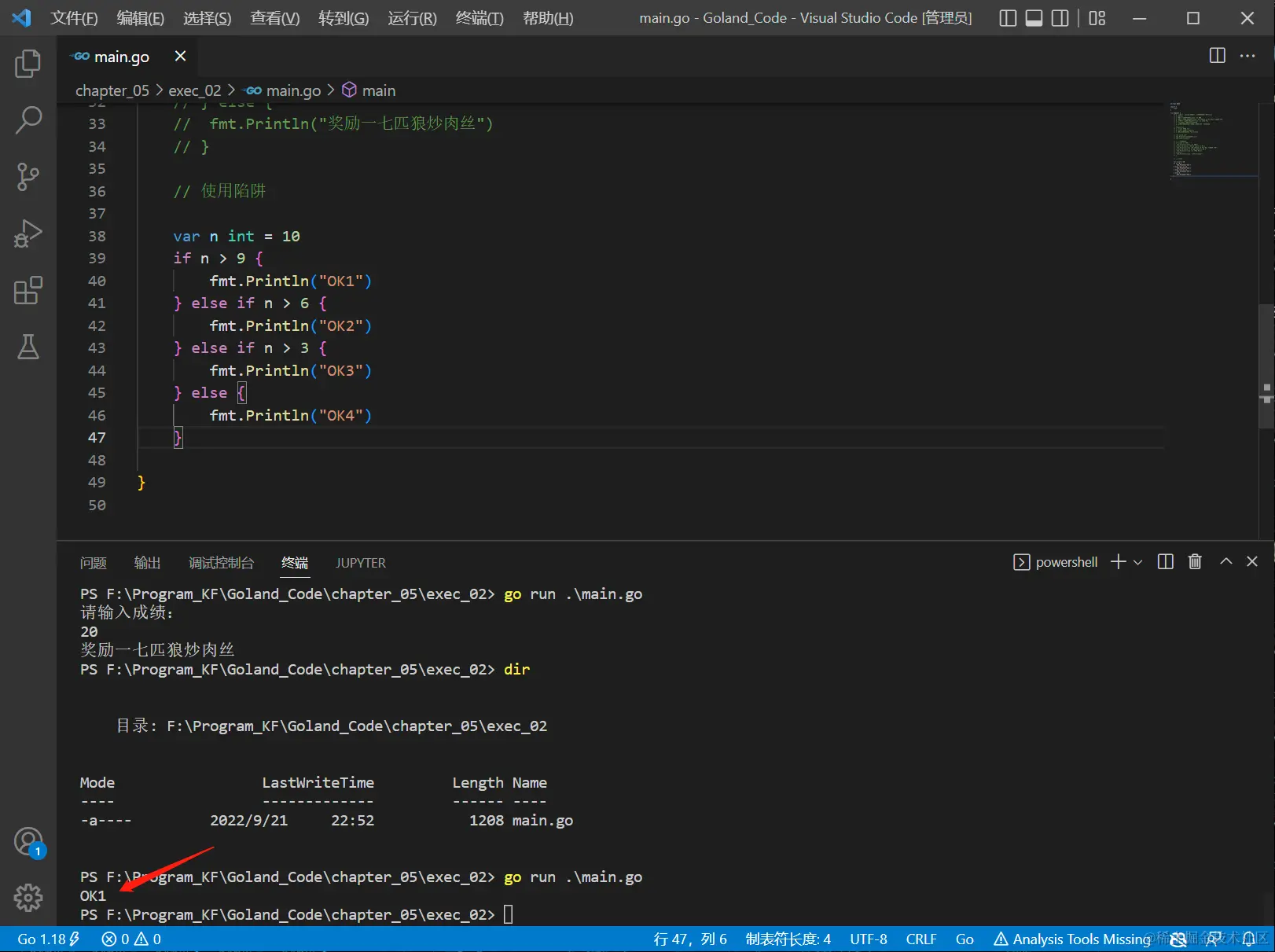This screenshot has height=952, width=1275.
Task: Open the 终端(T) menu
Action: tap(480, 18)
